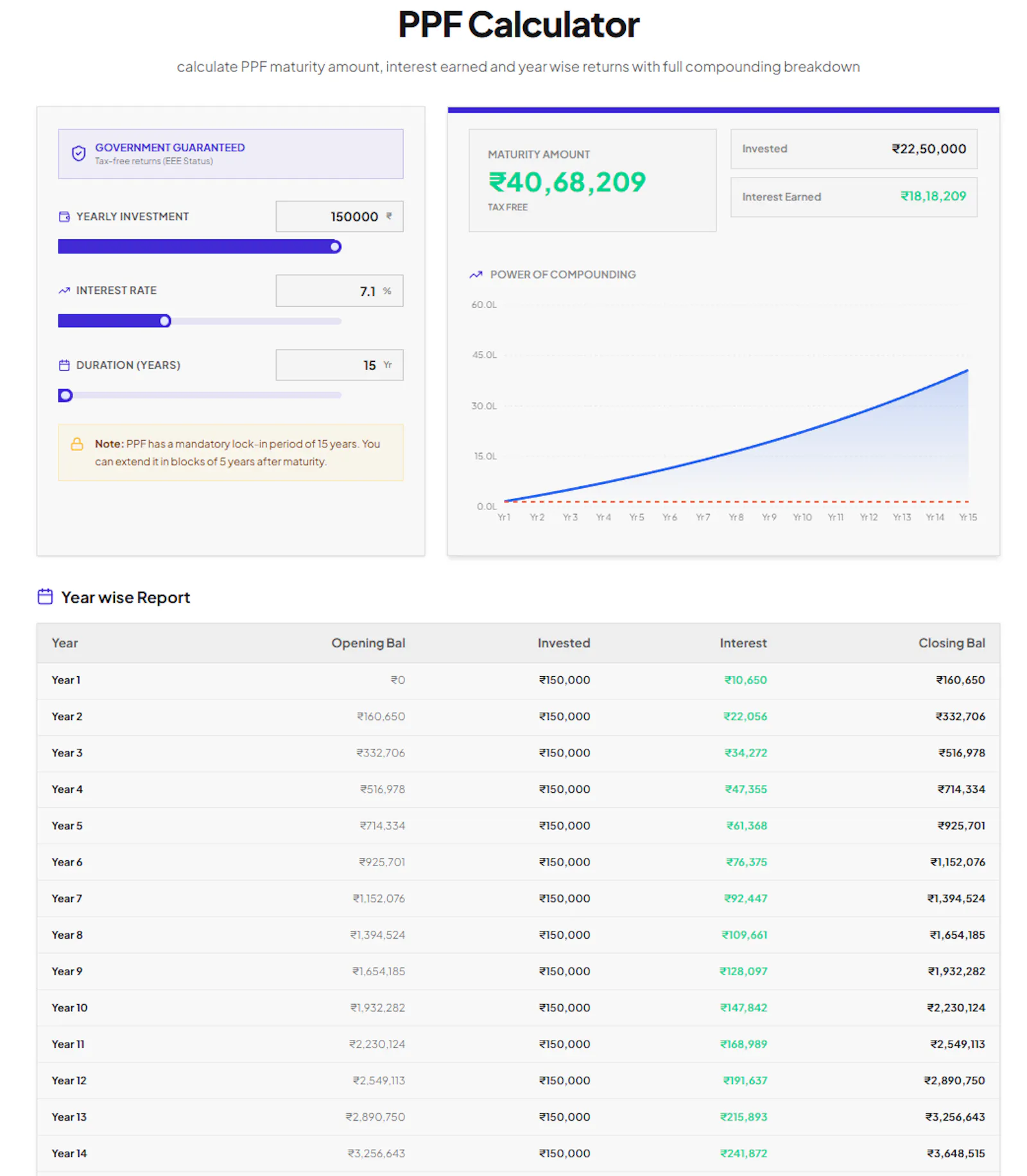Click Year 11 interest ₹168,989
The width and height of the screenshot is (1027, 1176).
(743, 1044)
